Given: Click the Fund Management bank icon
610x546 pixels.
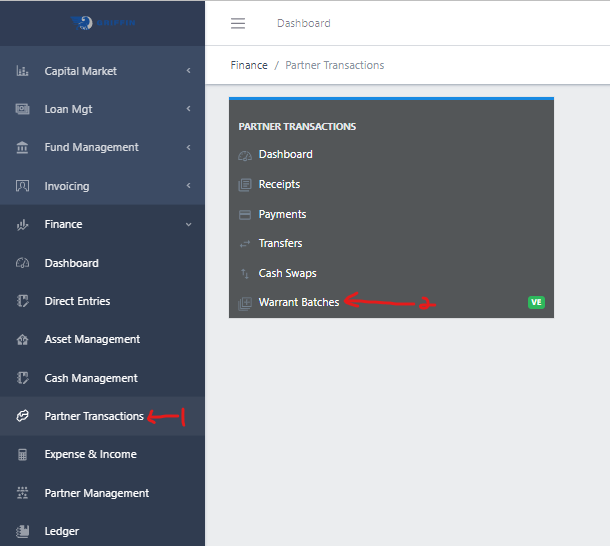Looking at the screenshot, I should click(22, 148).
